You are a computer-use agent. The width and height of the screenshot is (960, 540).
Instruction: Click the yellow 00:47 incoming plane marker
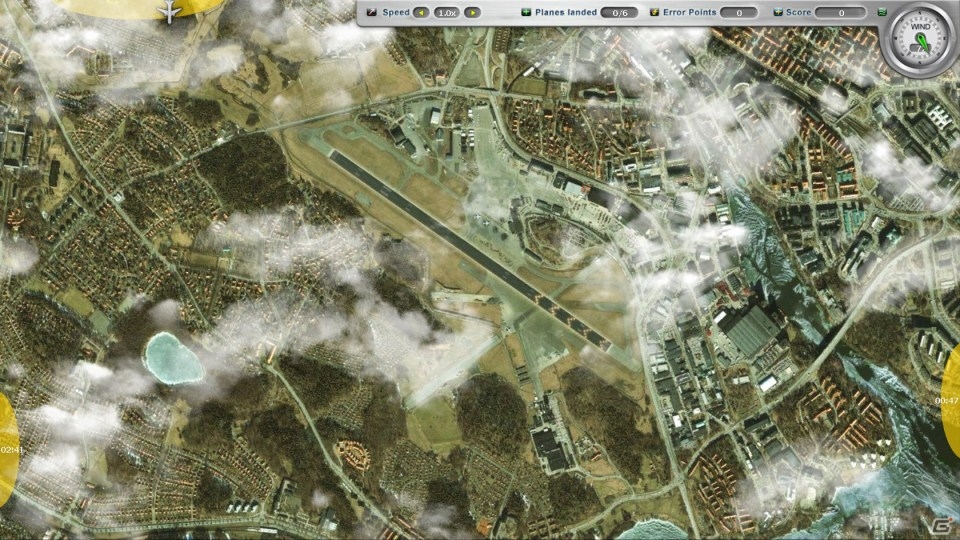(x=951, y=401)
